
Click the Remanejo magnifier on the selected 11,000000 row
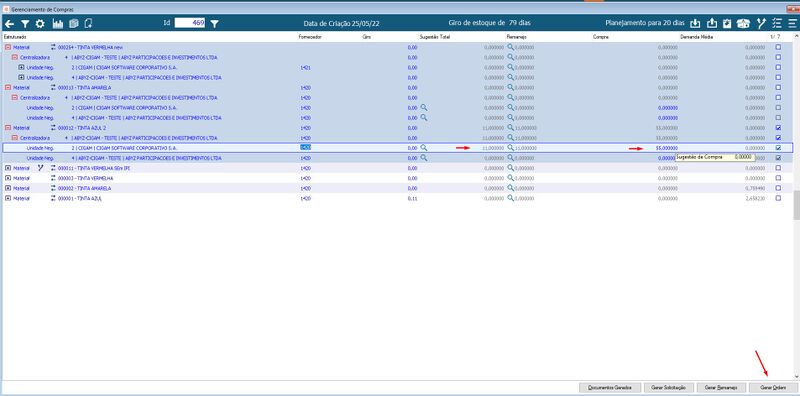(510, 148)
